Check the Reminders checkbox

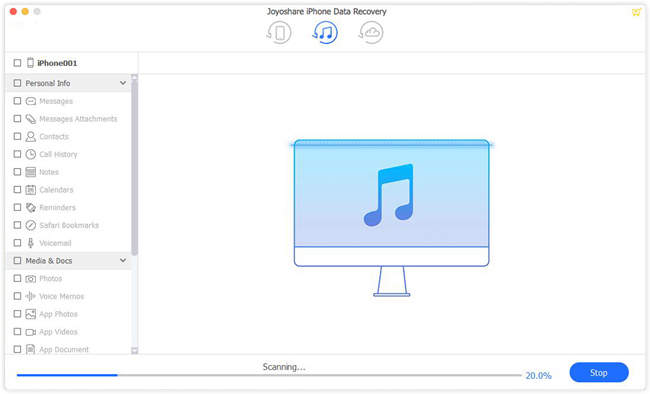click(x=17, y=207)
